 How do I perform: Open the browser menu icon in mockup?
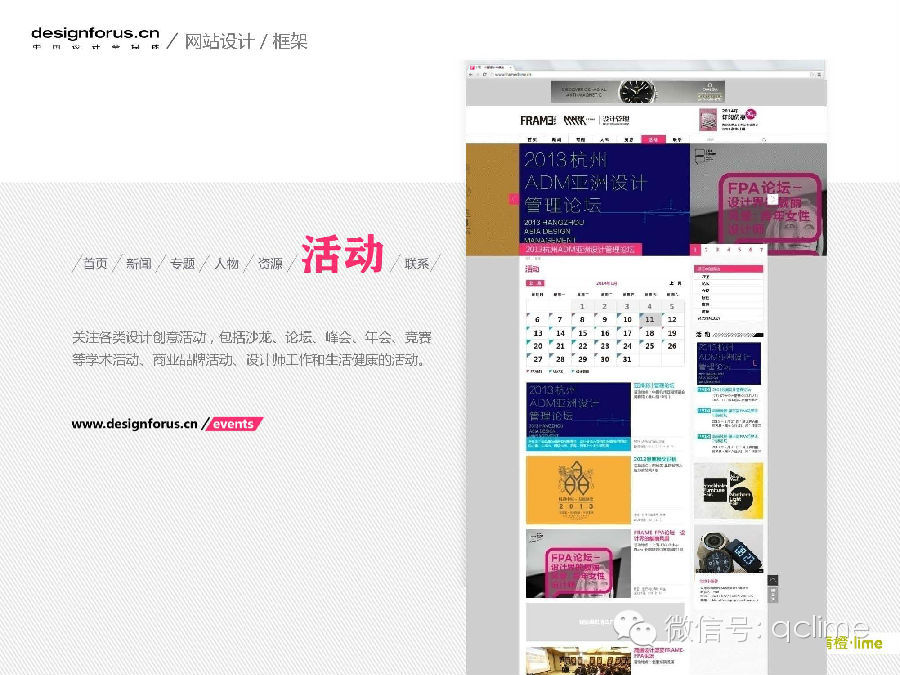click(x=819, y=75)
